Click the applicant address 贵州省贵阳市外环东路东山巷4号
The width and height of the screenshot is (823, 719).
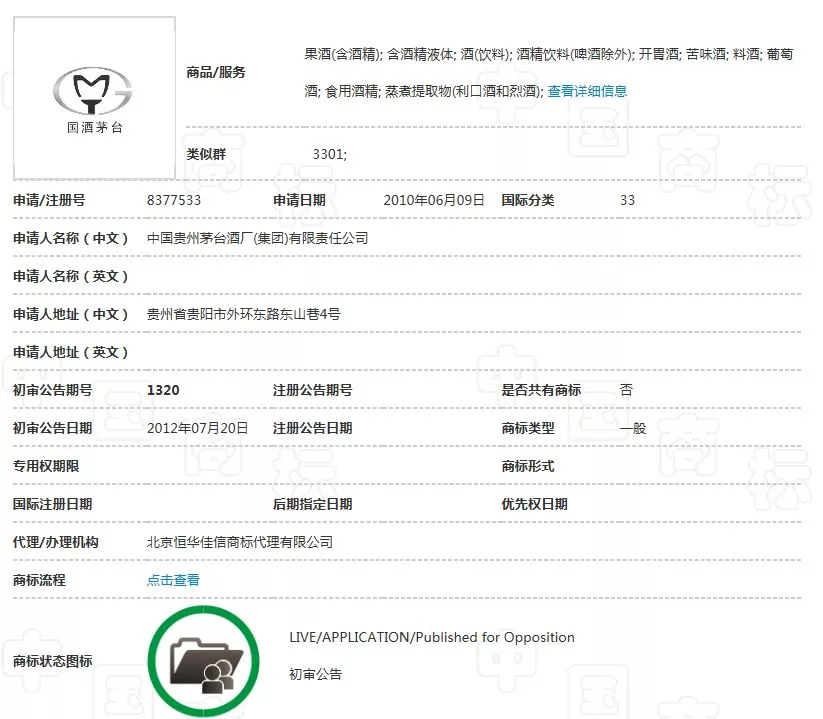243,314
